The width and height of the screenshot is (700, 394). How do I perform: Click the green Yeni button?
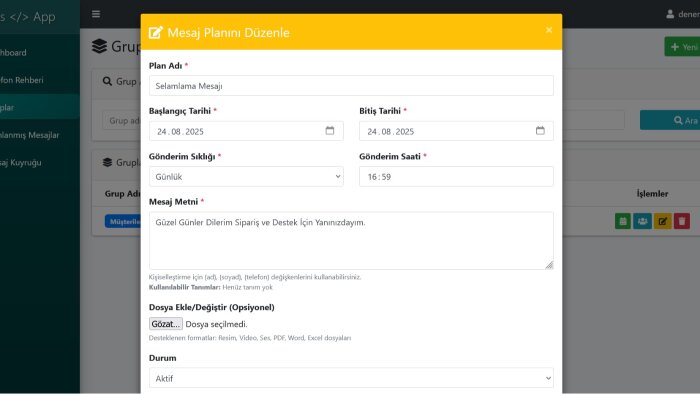pos(682,47)
